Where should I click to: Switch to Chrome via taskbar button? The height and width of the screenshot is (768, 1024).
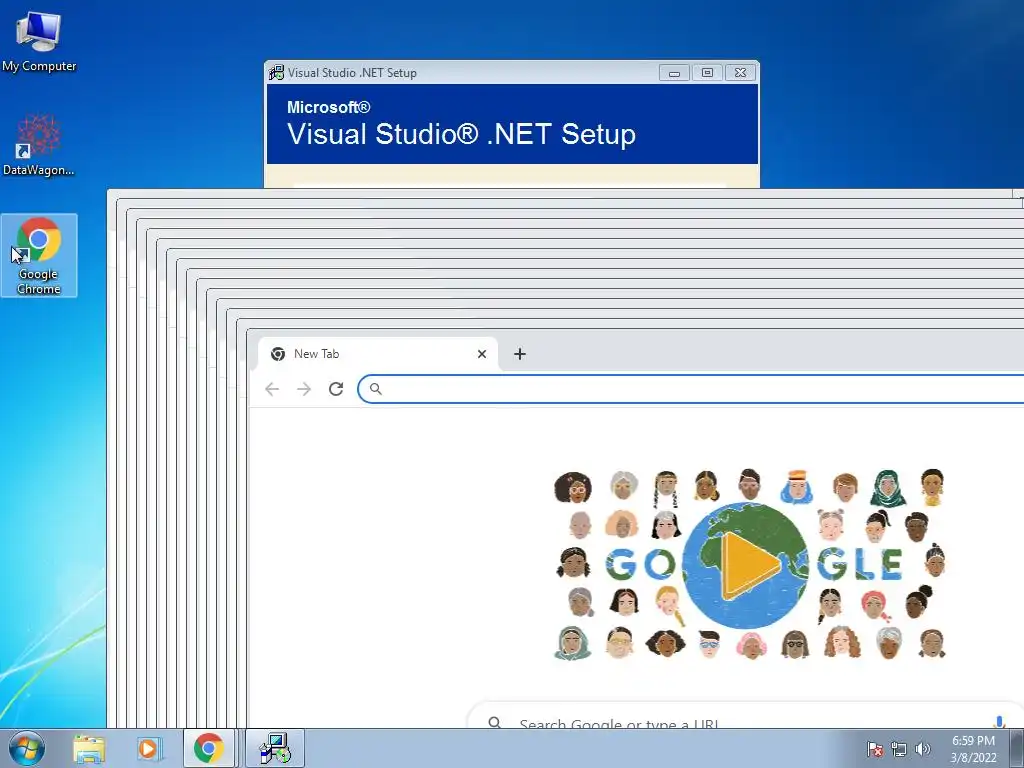(208, 748)
